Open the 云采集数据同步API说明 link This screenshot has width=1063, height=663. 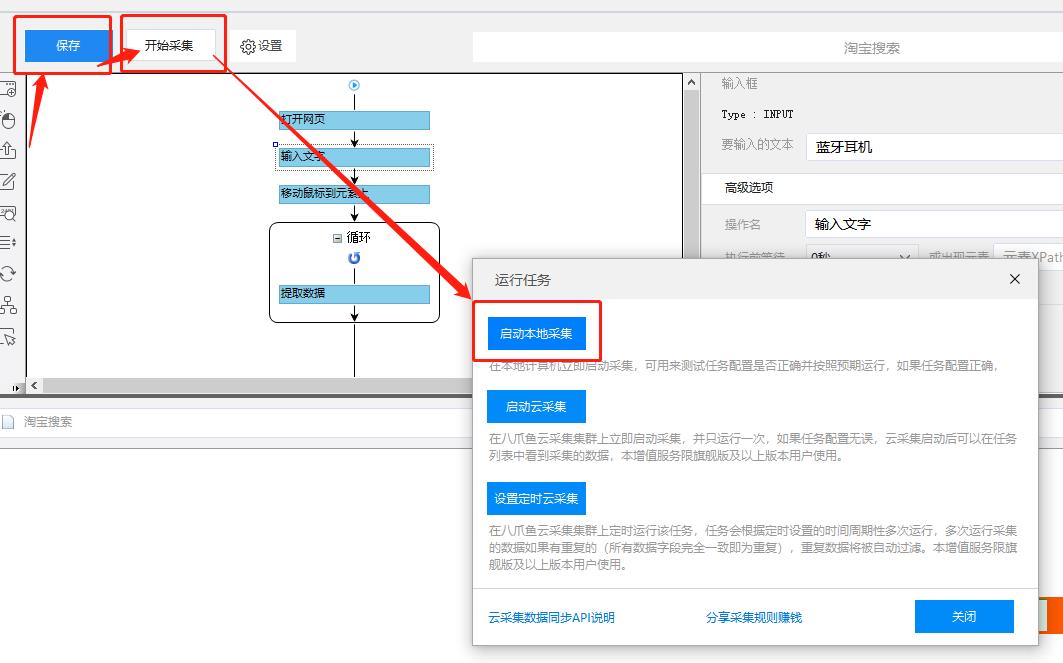click(551, 618)
